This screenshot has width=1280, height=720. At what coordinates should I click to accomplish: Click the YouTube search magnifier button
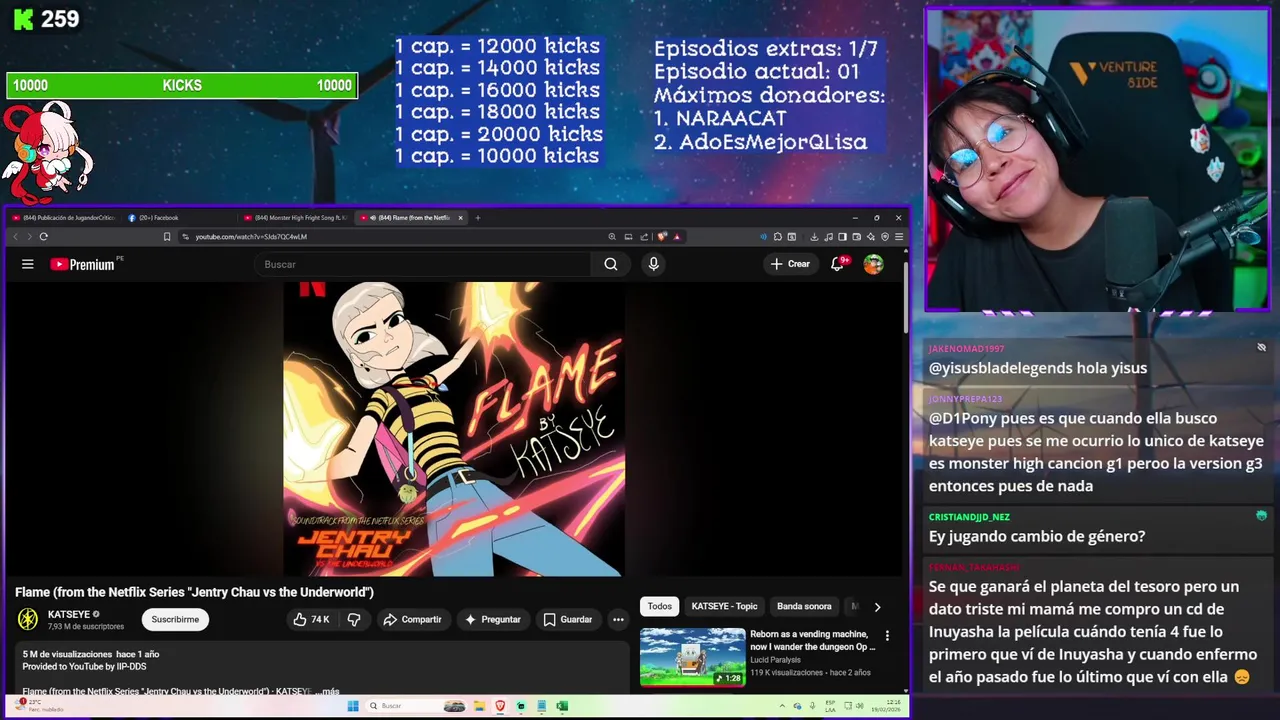click(610, 264)
